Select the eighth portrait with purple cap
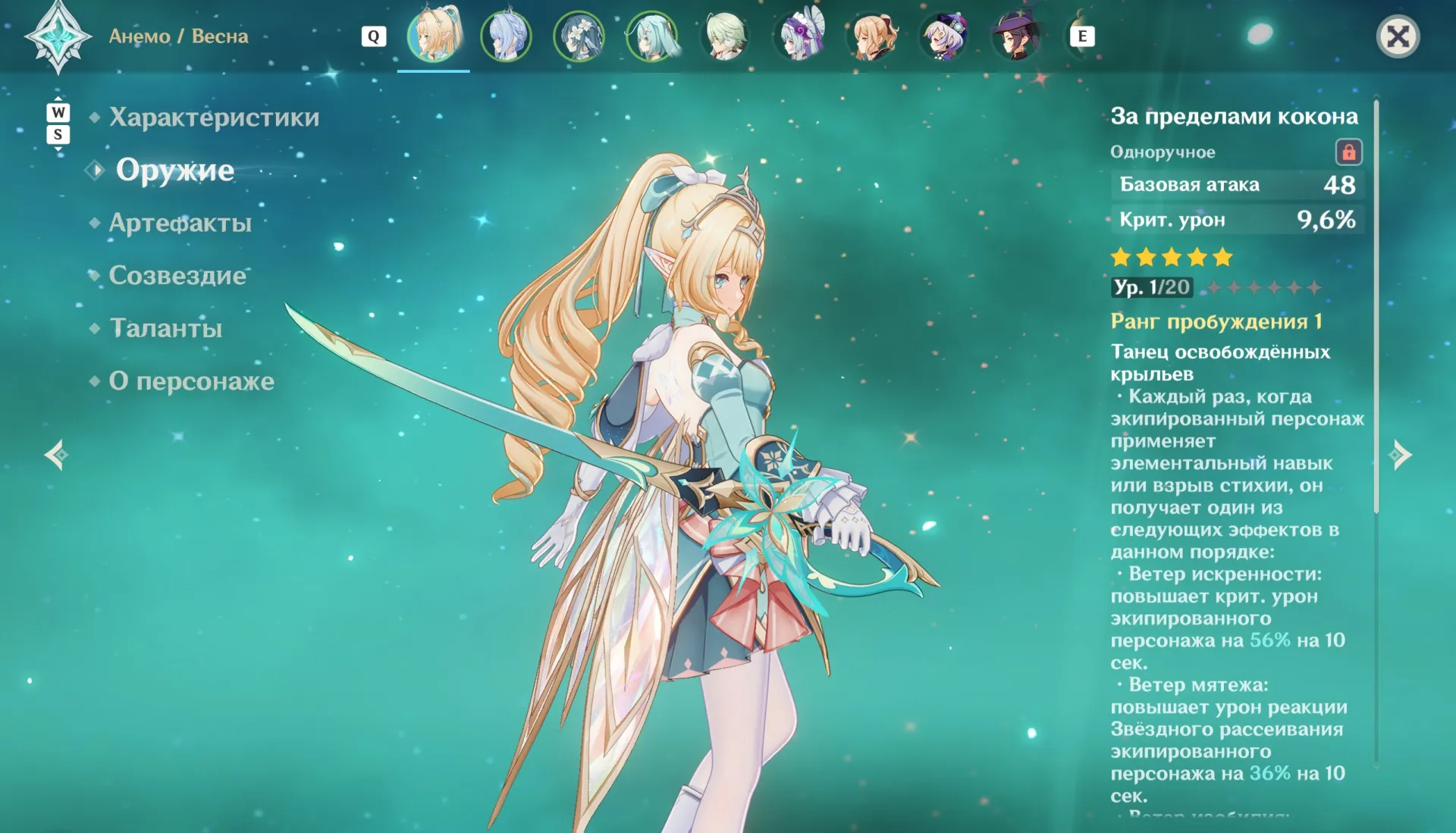The width and height of the screenshot is (1456, 833). [944, 36]
